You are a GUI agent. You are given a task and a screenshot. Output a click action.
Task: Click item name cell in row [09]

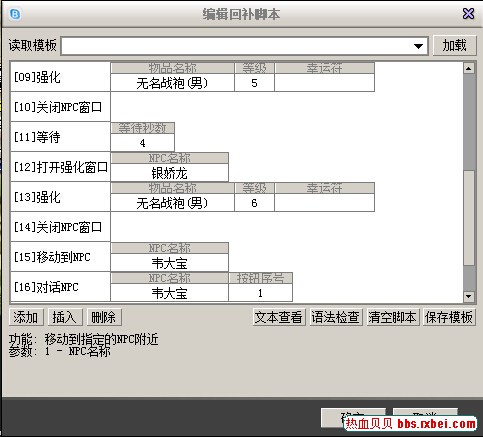pos(172,83)
